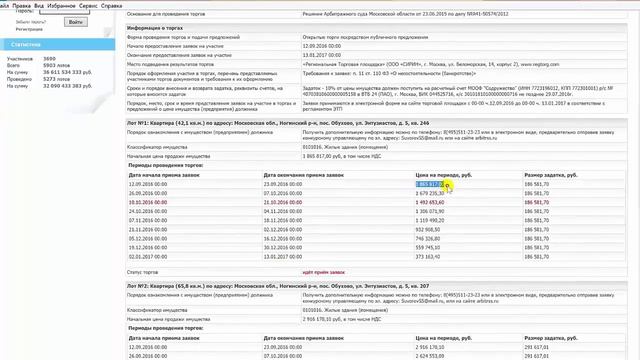The width and height of the screenshot is (640, 360).
Task: Follow the 'Забыли пароль?' link
Action: point(31,22)
